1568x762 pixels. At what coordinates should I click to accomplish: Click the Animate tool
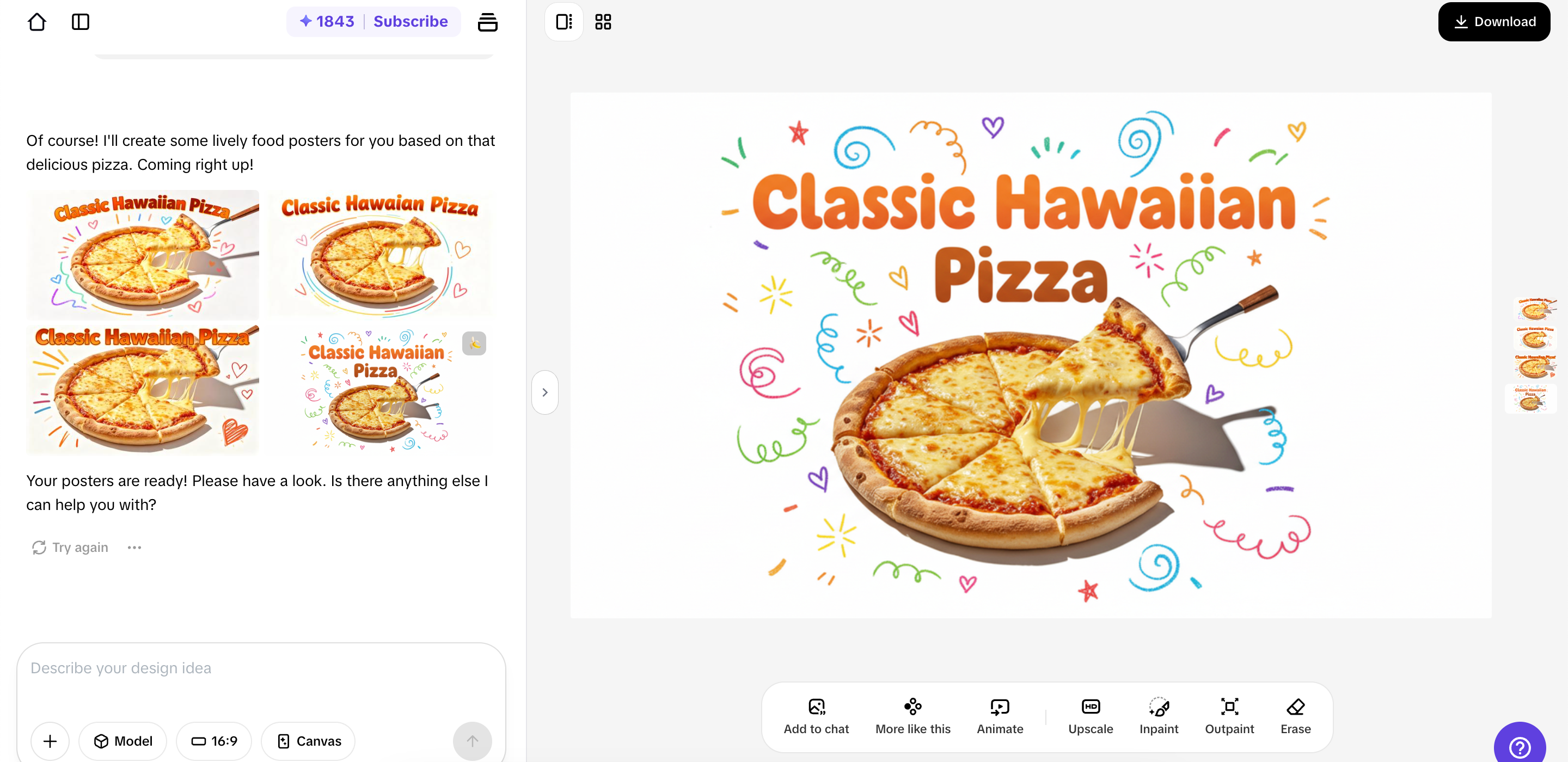[x=1000, y=716]
